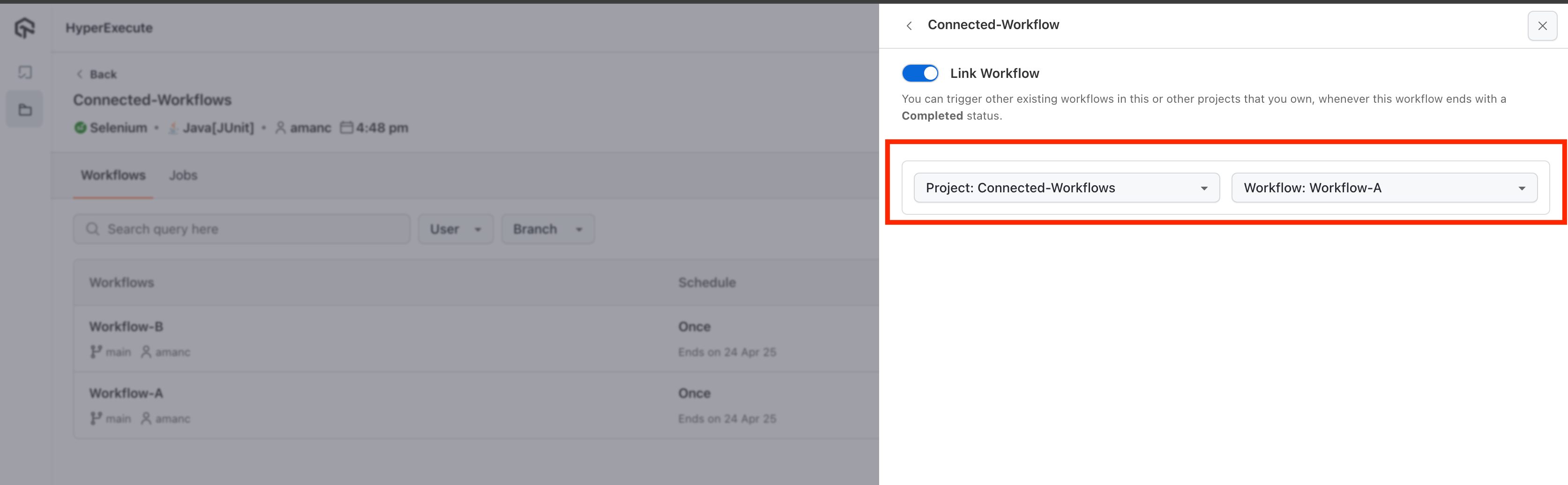Click Ends on 24 Apr 25 for Workflow-A
This screenshot has width=1568, height=485.
pos(727,418)
